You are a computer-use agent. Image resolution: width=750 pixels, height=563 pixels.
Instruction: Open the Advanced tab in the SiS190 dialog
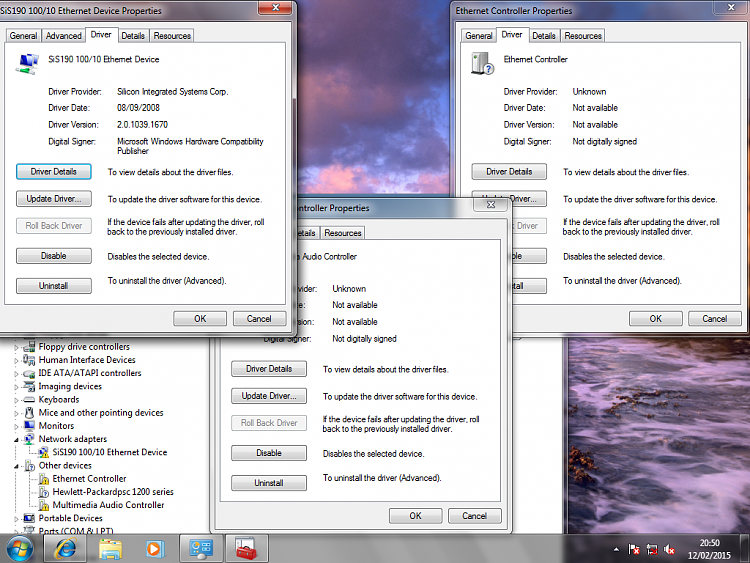[64, 36]
